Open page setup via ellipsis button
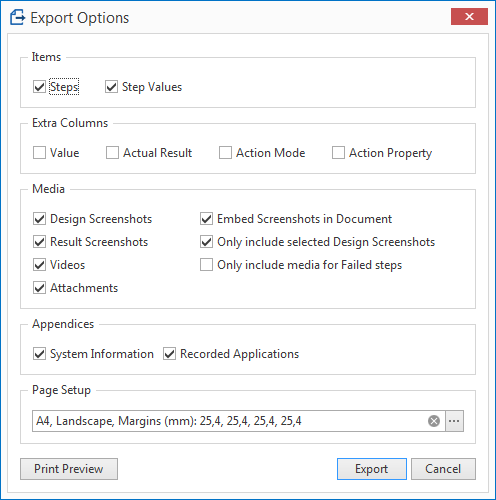Screen dimensions: 496x500 coord(454,421)
